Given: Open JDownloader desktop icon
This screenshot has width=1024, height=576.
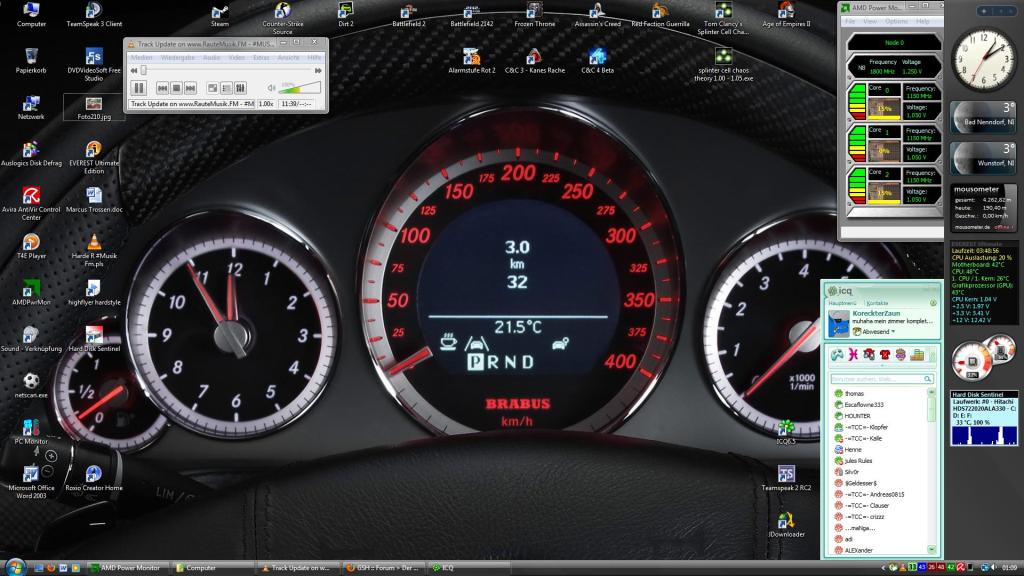Looking at the screenshot, I should click(x=786, y=524).
